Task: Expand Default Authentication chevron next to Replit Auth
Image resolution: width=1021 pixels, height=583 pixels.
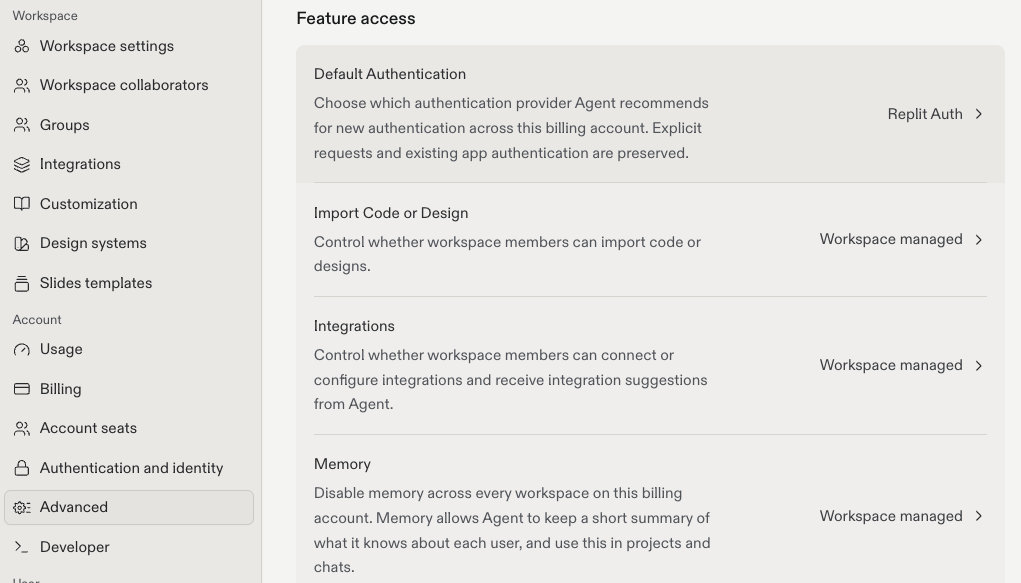Action: pos(979,114)
